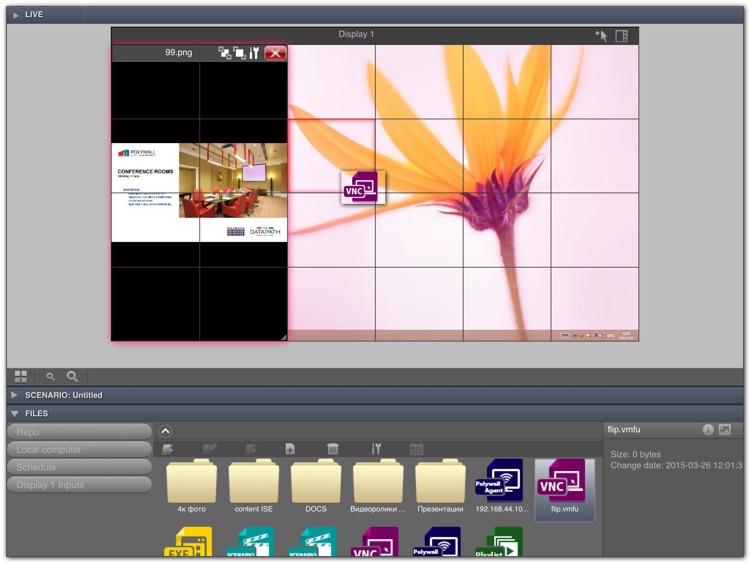This screenshot has width=750, height=563.
Task: Select the VNC file icon in the second row
Action: (374, 541)
